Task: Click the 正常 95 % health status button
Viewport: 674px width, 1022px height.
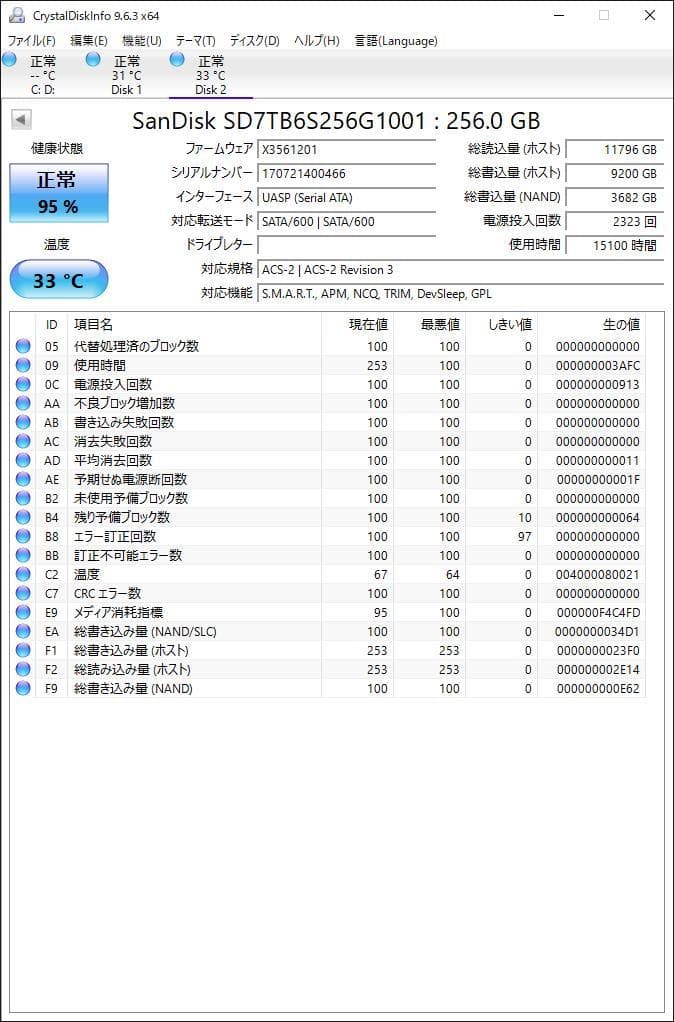Action: pos(59,193)
